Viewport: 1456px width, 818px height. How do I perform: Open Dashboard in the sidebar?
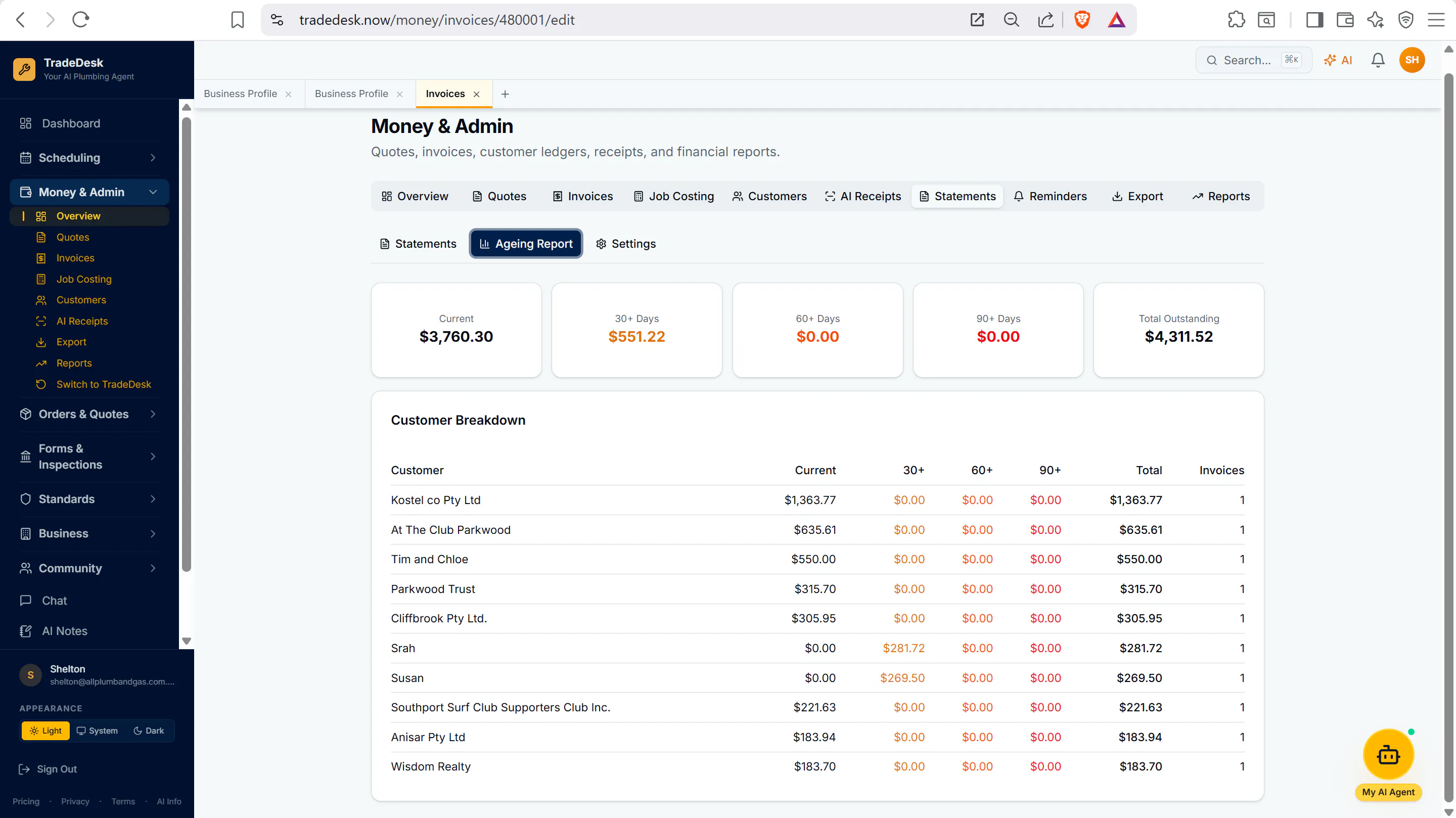click(x=89, y=123)
